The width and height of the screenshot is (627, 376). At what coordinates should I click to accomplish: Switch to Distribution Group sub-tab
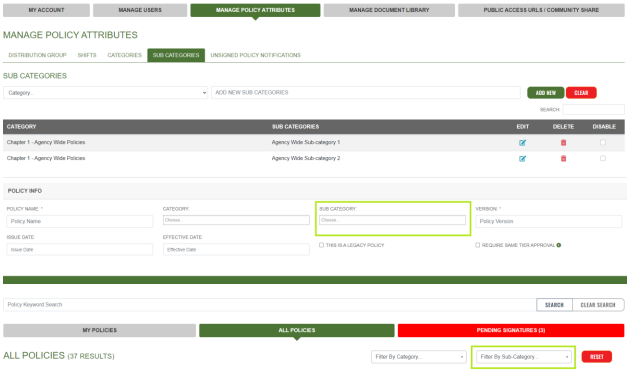coord(38,55)
